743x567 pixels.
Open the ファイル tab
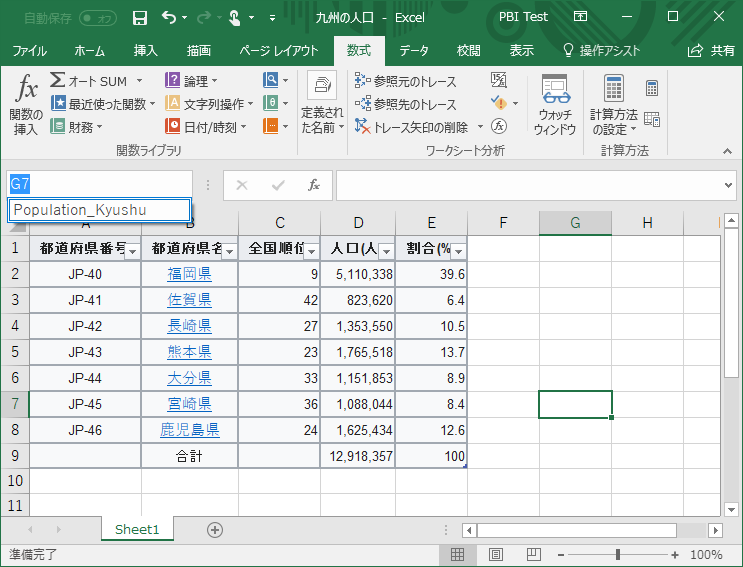pyautogui.click(x=29, y=51)
